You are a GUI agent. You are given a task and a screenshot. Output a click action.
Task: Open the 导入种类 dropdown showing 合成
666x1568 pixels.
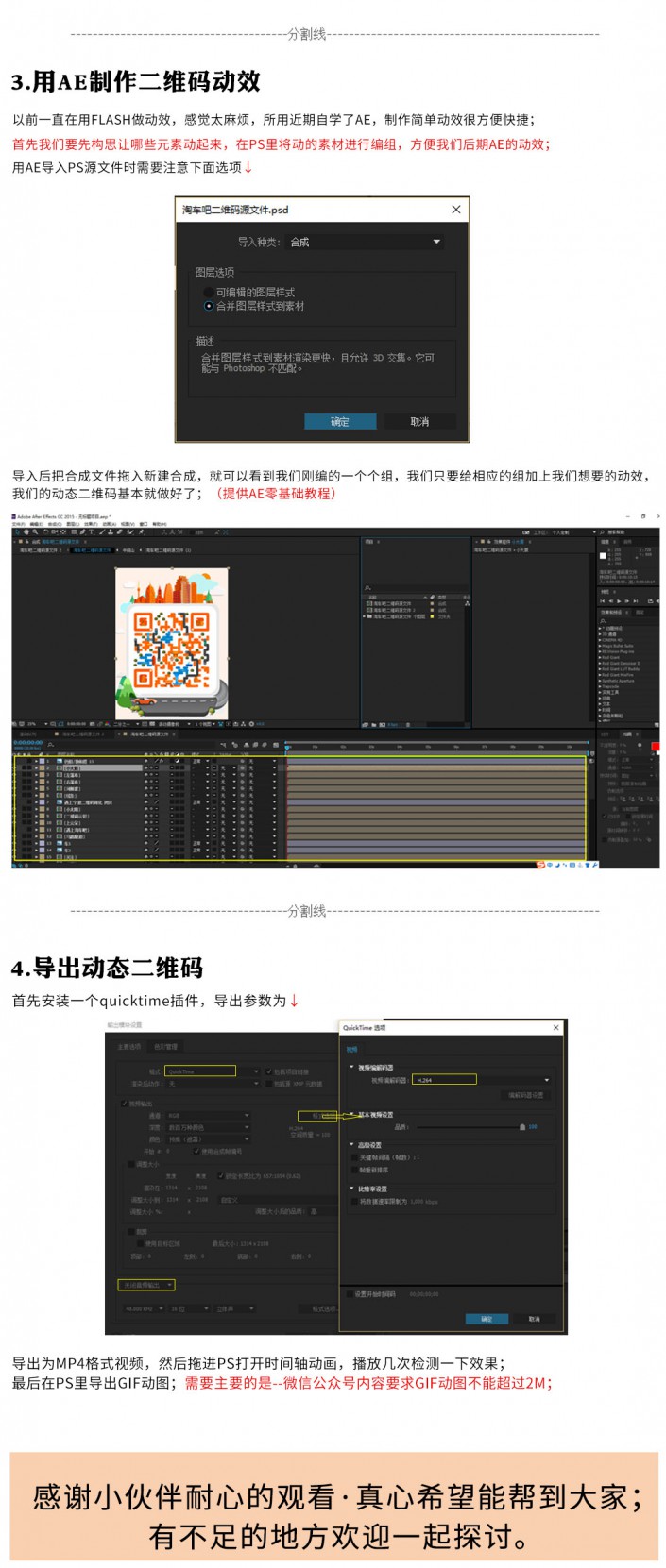[x=366, y=242]
